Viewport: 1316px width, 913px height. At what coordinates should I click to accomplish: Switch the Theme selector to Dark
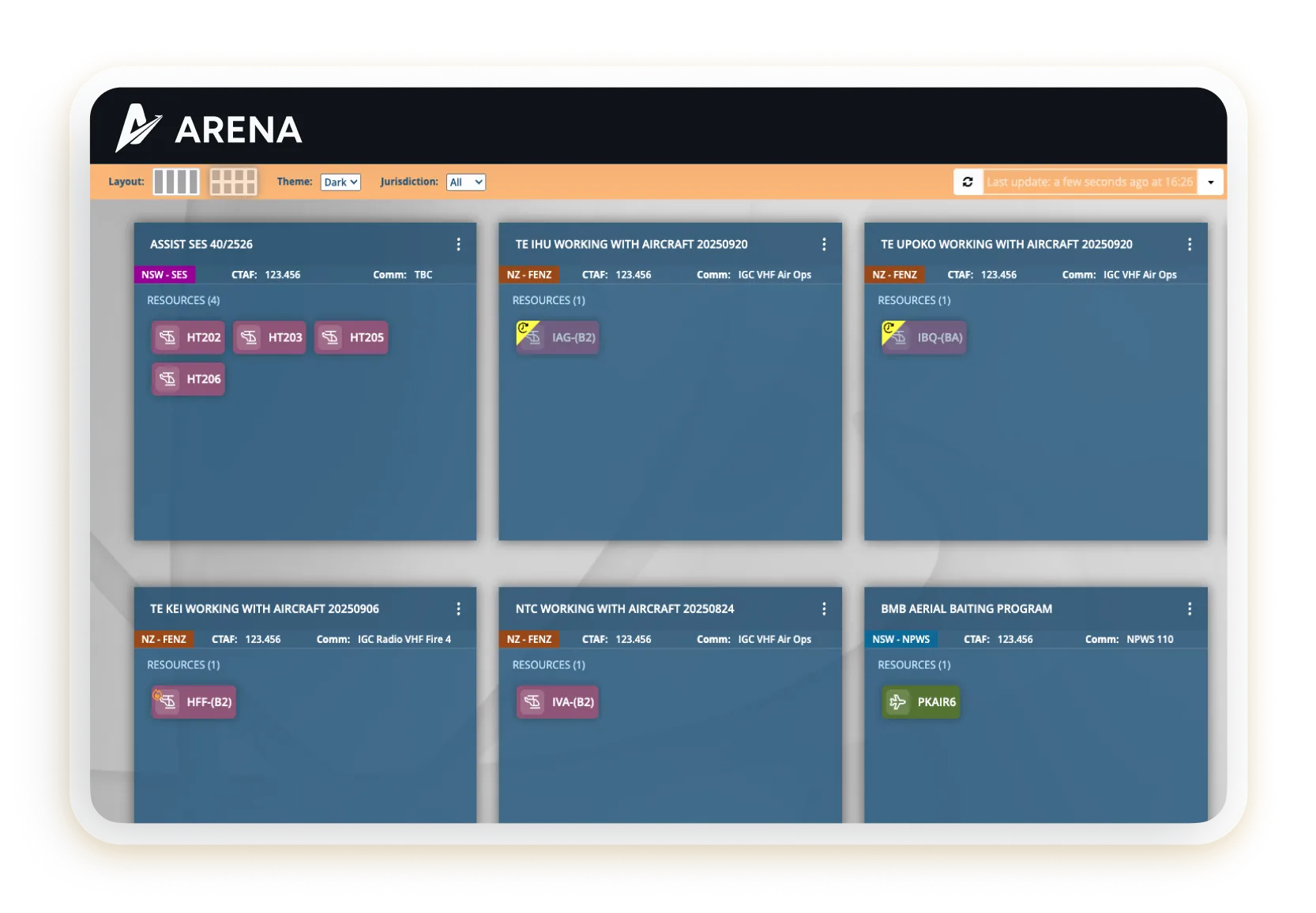click(x=340, y=182)
